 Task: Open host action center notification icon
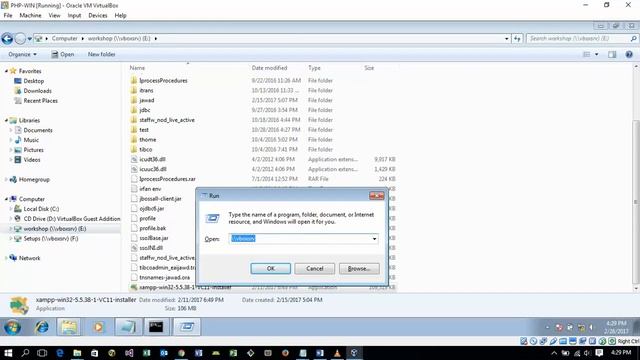(x=599, y=353)
